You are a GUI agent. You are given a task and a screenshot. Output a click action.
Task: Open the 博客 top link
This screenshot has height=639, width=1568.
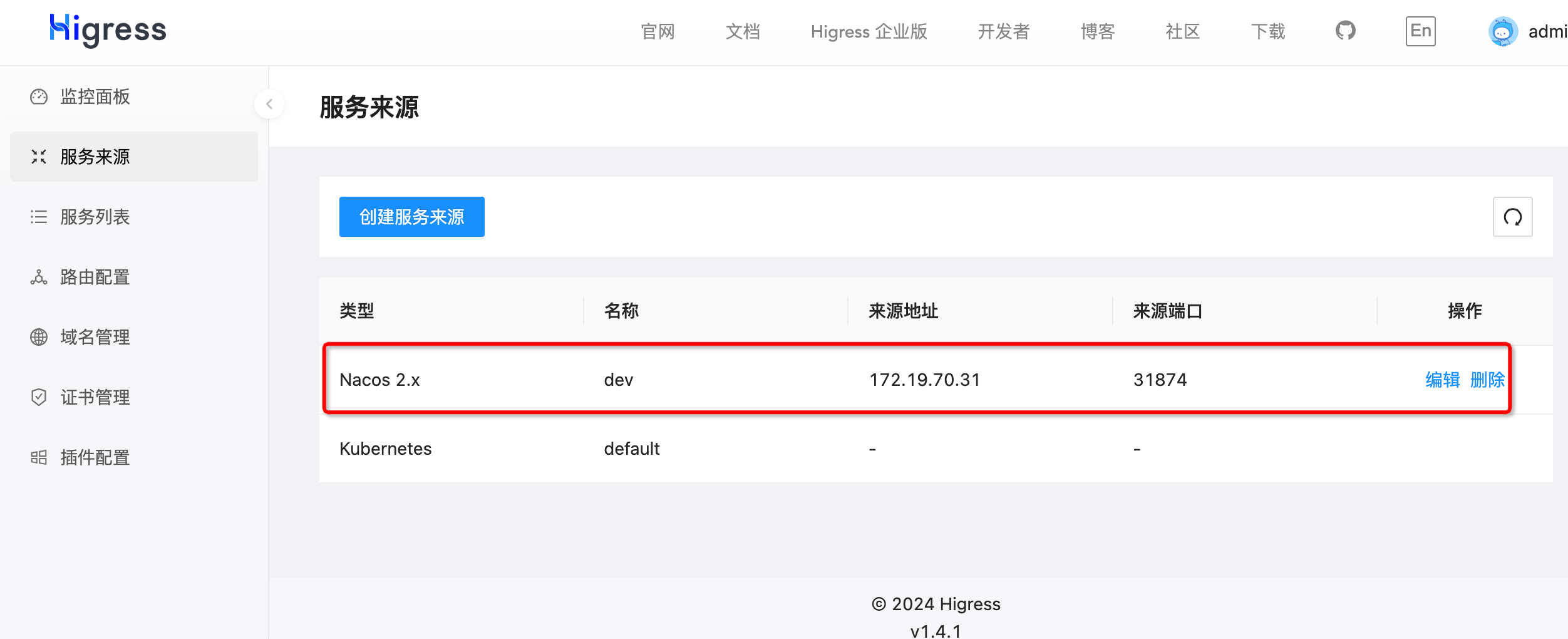[x=1098, y=31]
